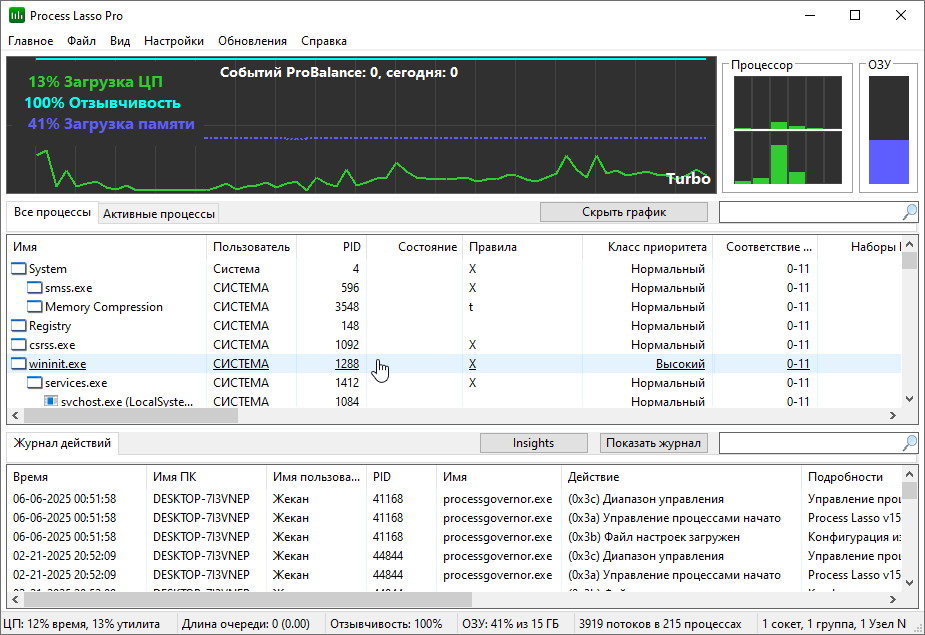Screen dimensions: 925x635
Task: Click the wininit.exe process icon
Action: pyautogui.click(x=19, y=364)
